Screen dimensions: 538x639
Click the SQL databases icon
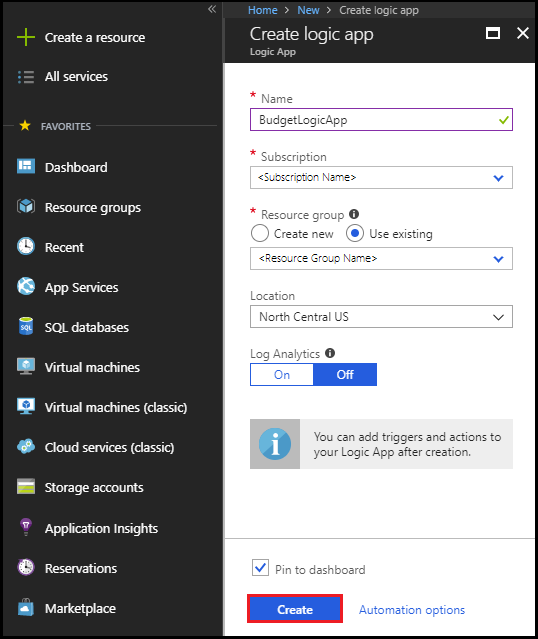pyautogui.click(x=26, y=326)
